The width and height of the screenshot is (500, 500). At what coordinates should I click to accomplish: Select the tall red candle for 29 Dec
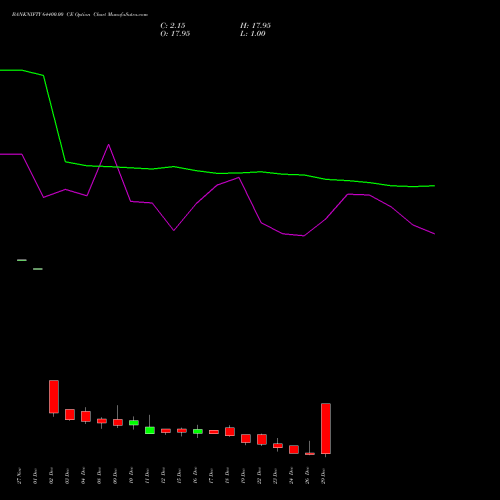pyautogui.click(x=326, y=429)
